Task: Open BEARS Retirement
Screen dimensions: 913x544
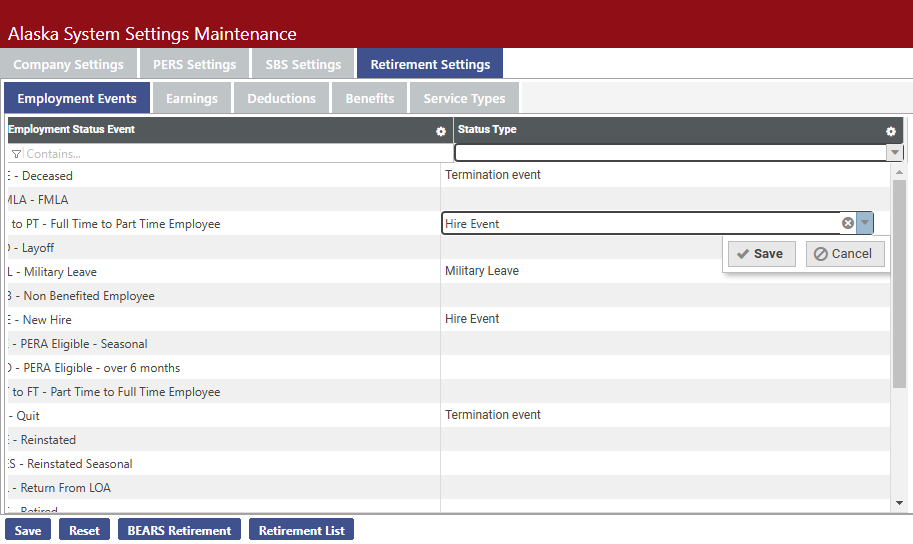Action: pos(179,531)
